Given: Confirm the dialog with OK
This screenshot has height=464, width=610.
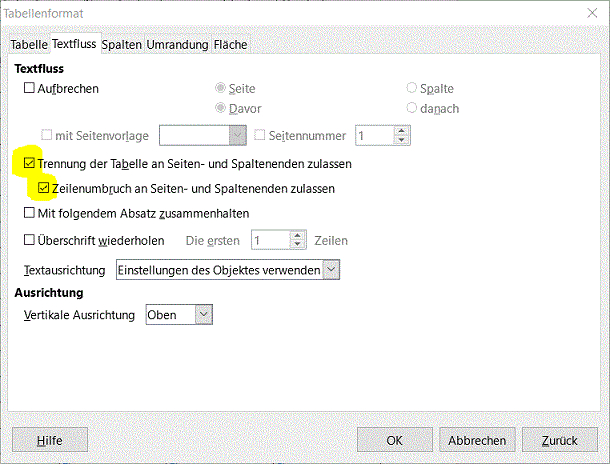Looking at the screenshot, I should click(394, 440).
